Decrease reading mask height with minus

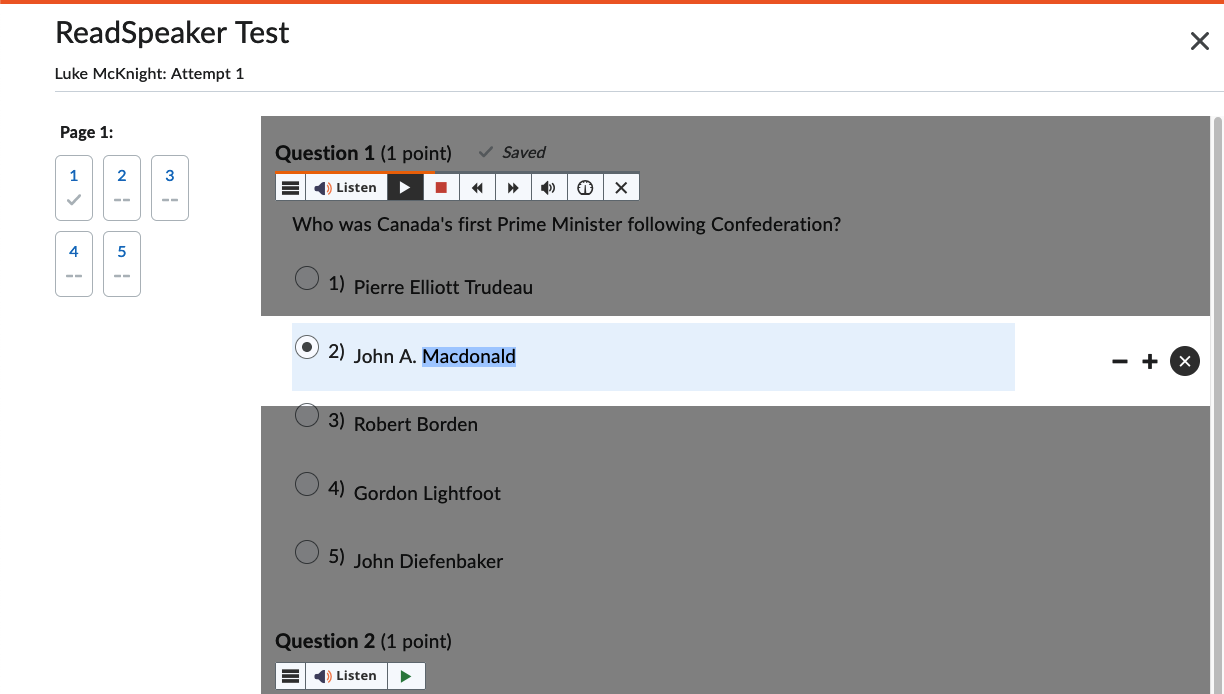[x=1120, y=361]
